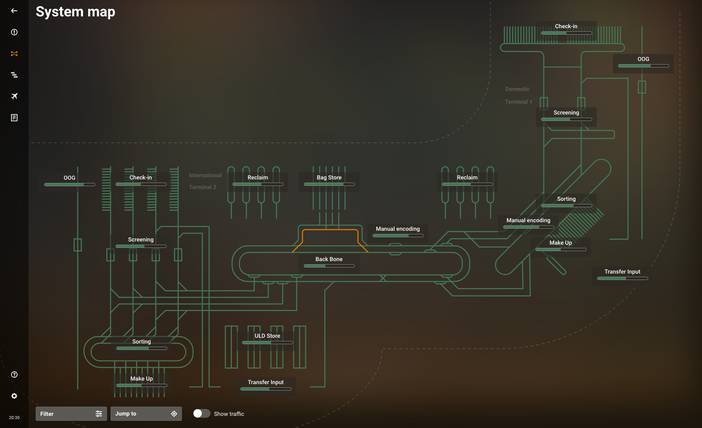This screenshot has width=702, height=428.
Task: Click the sliders icon in Filter box
Action: click(99, 414)
